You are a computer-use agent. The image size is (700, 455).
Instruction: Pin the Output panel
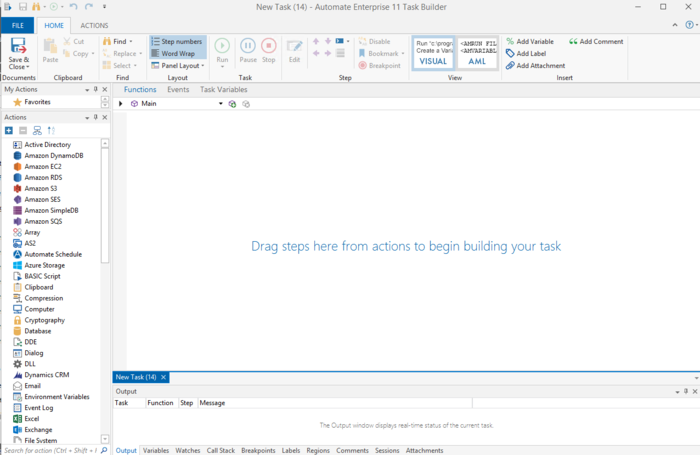click(686, 391)
